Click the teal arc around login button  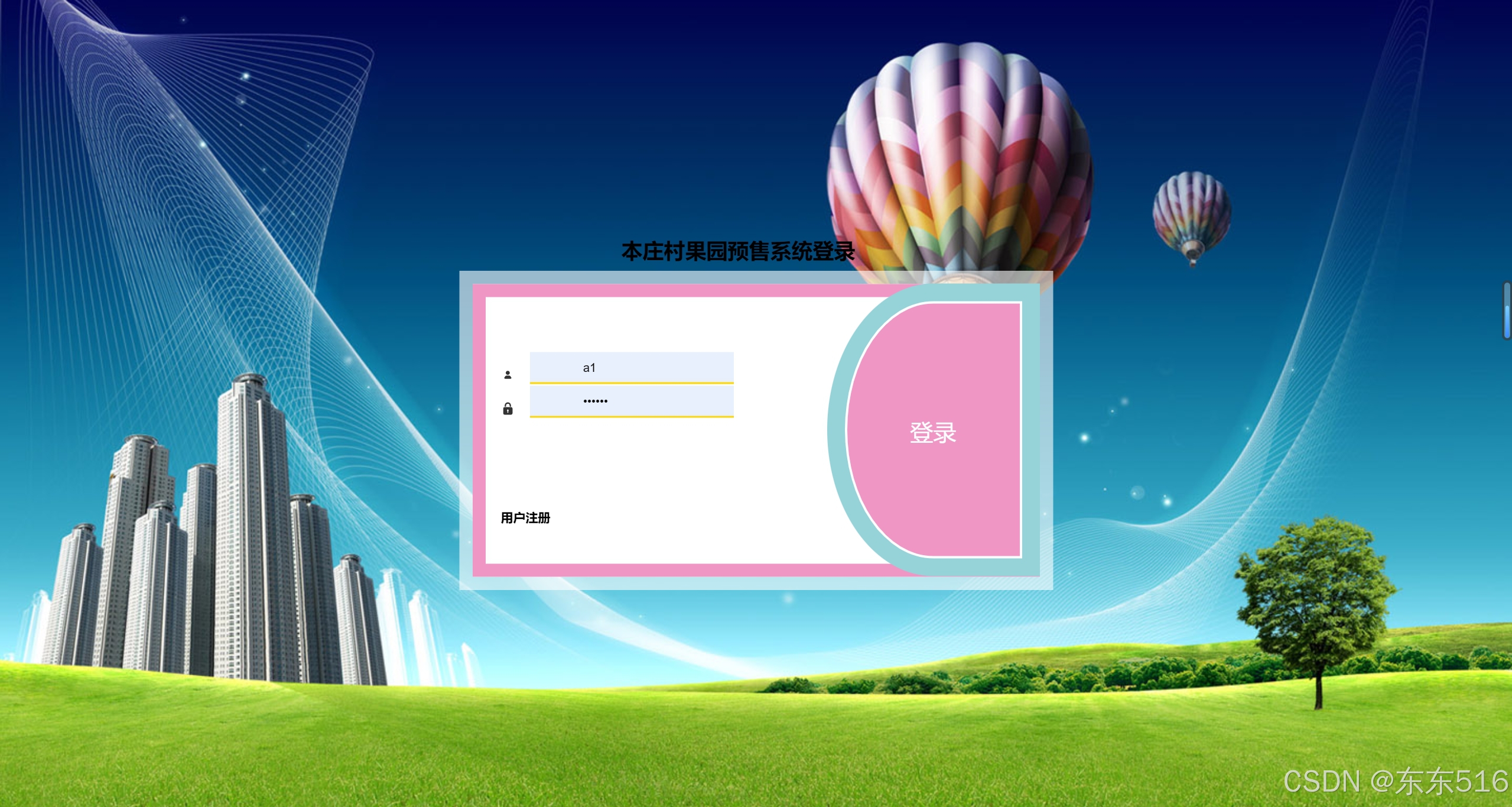pos(837,432)
